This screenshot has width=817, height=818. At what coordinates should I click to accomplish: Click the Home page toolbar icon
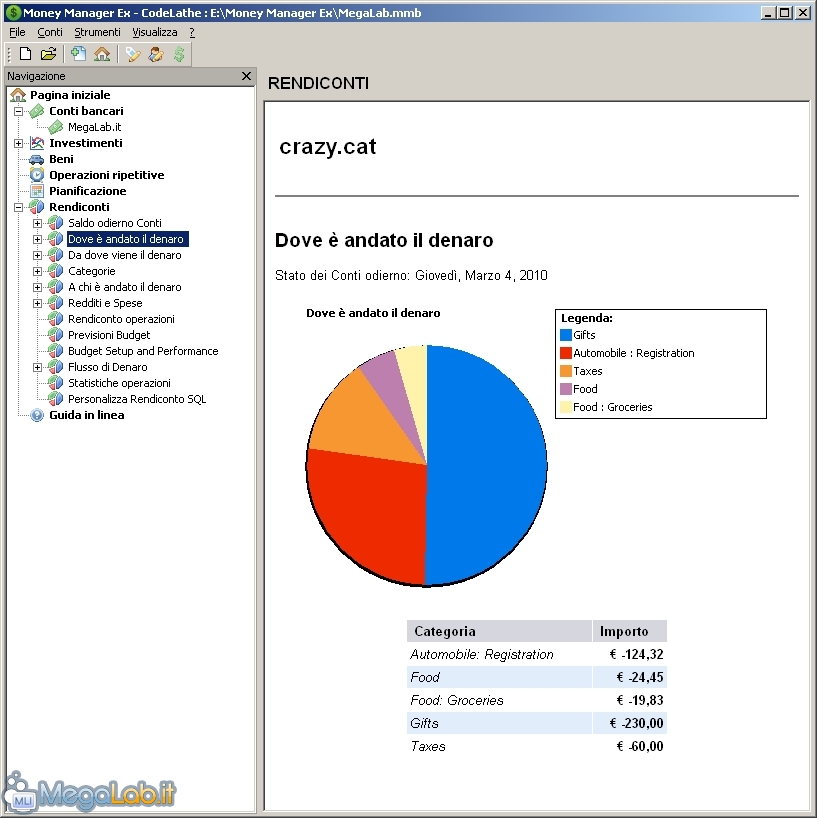[x=101, y=54]
